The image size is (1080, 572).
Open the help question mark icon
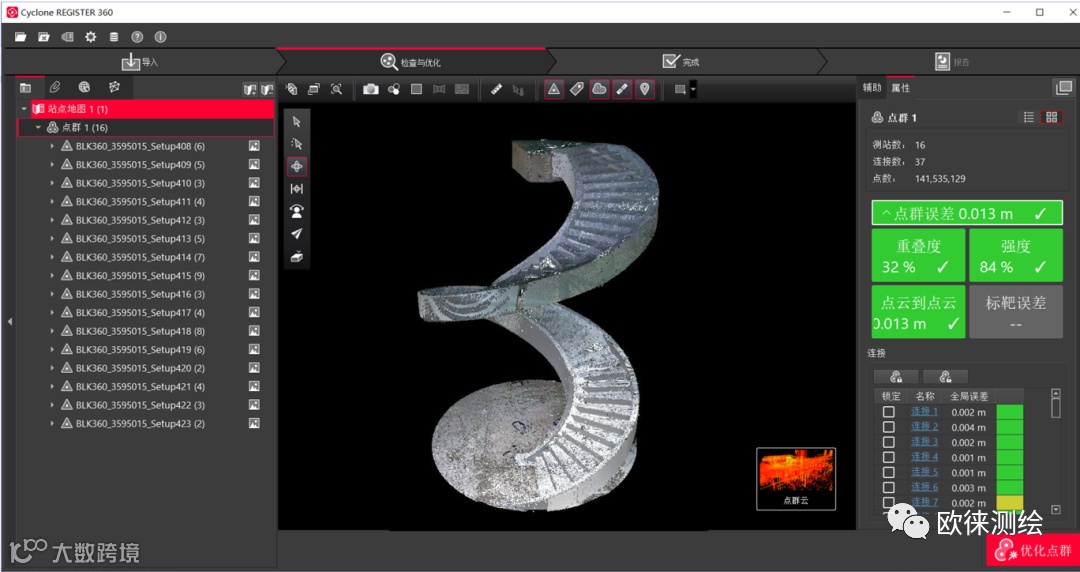pos(137,37)
